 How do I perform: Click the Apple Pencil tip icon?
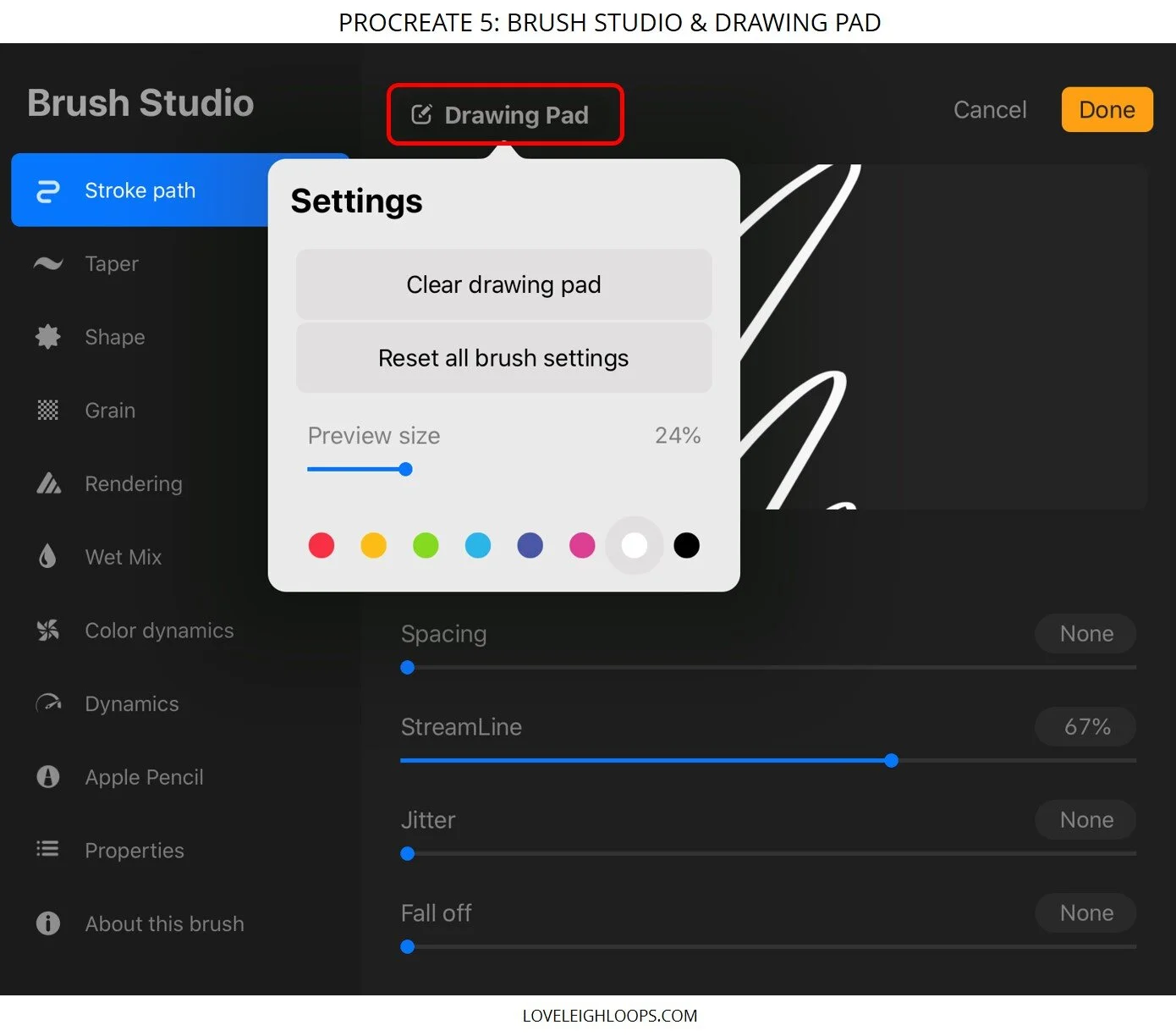pos(48,777)
